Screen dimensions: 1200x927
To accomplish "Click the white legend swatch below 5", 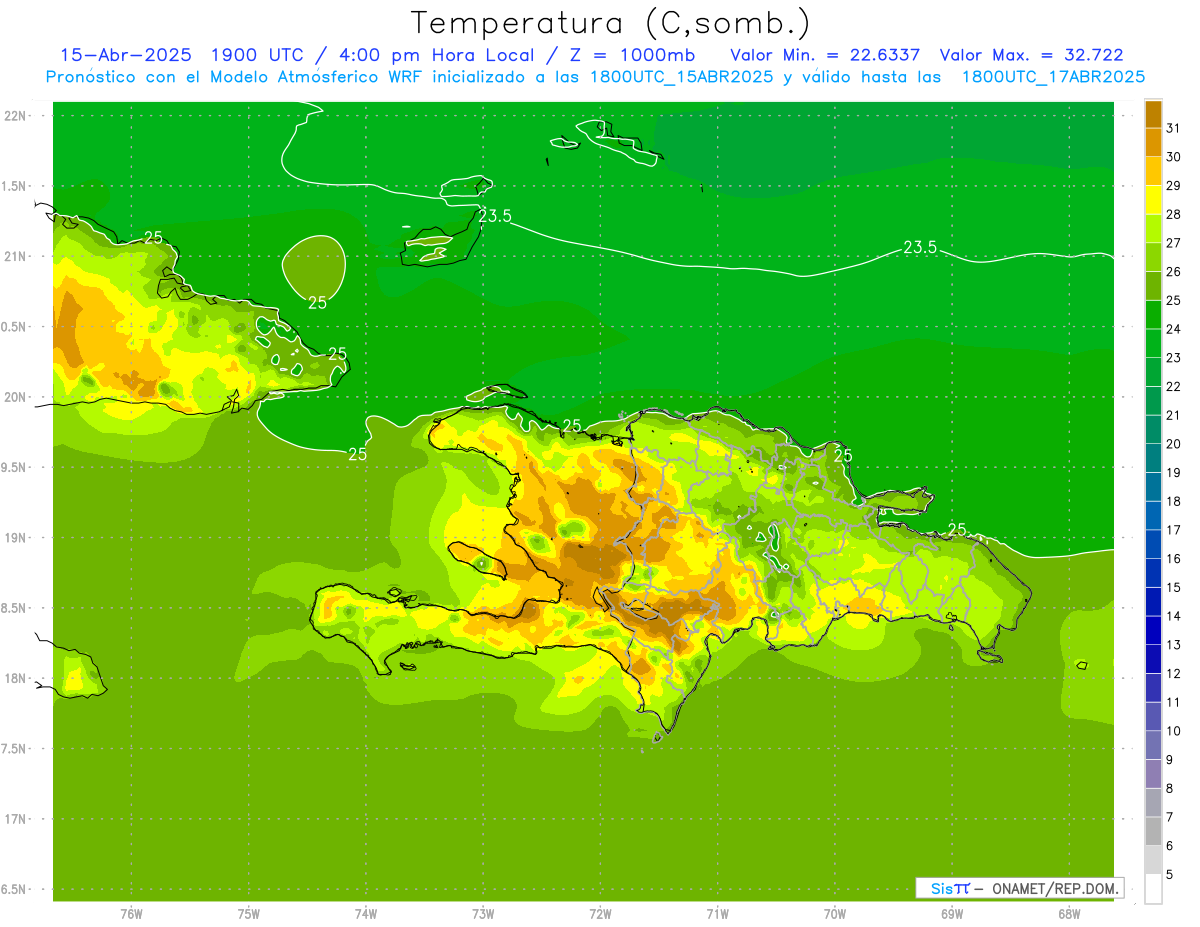I will pyautogui.click(x=1153, y=888).
